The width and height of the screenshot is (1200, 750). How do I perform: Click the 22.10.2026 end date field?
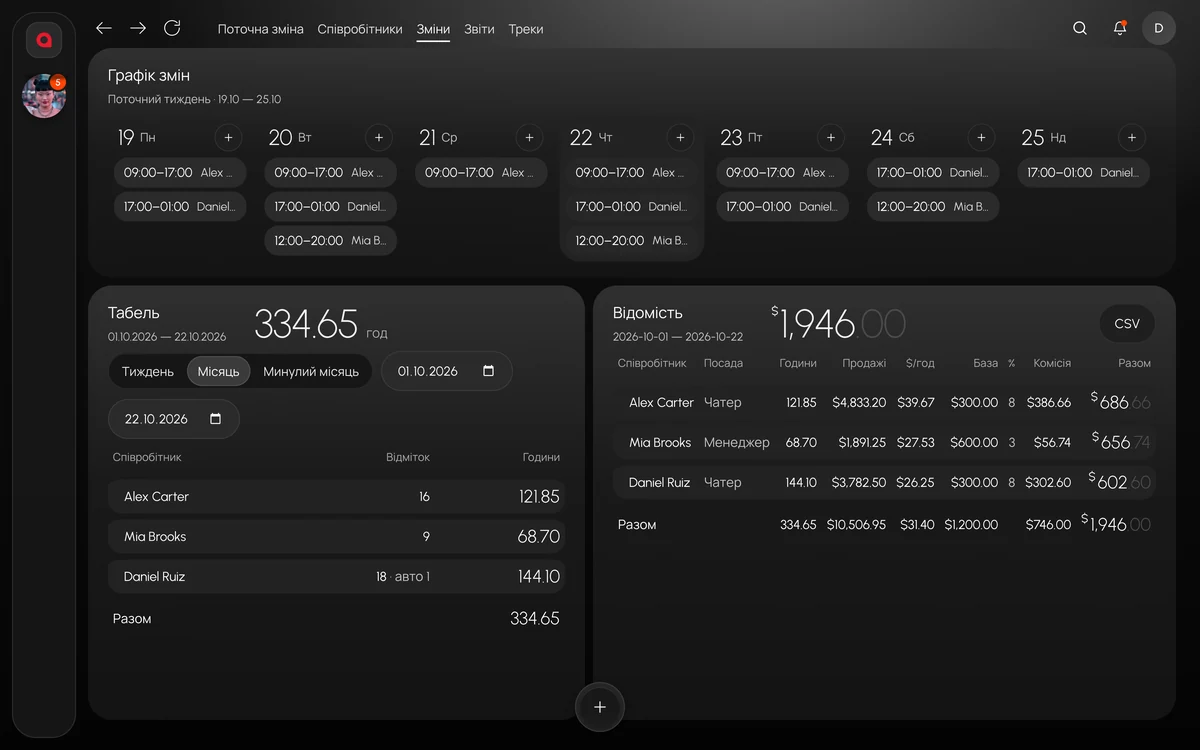[174, 419]
